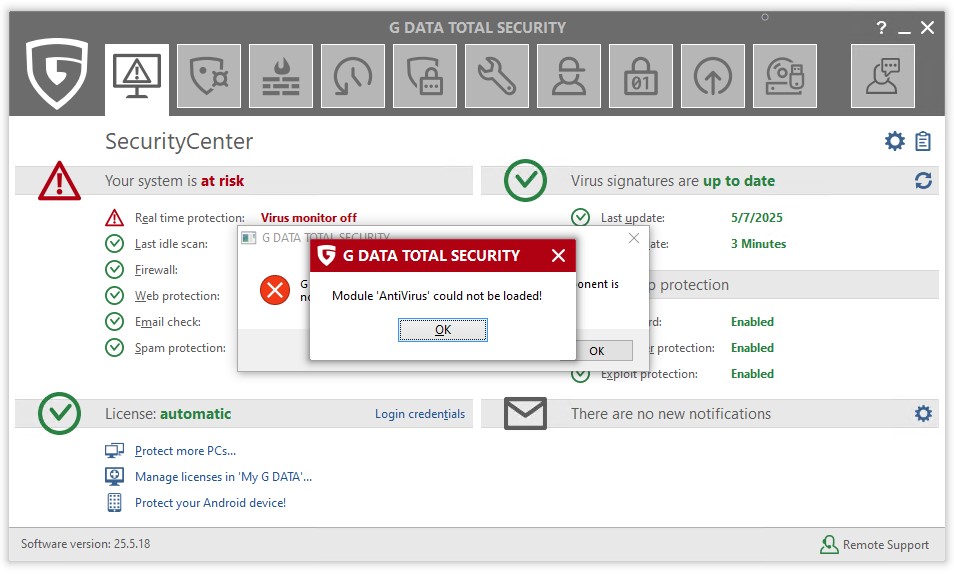Click the Spam protection checkmark icon
954x575 pixels.
click(114, 347)
